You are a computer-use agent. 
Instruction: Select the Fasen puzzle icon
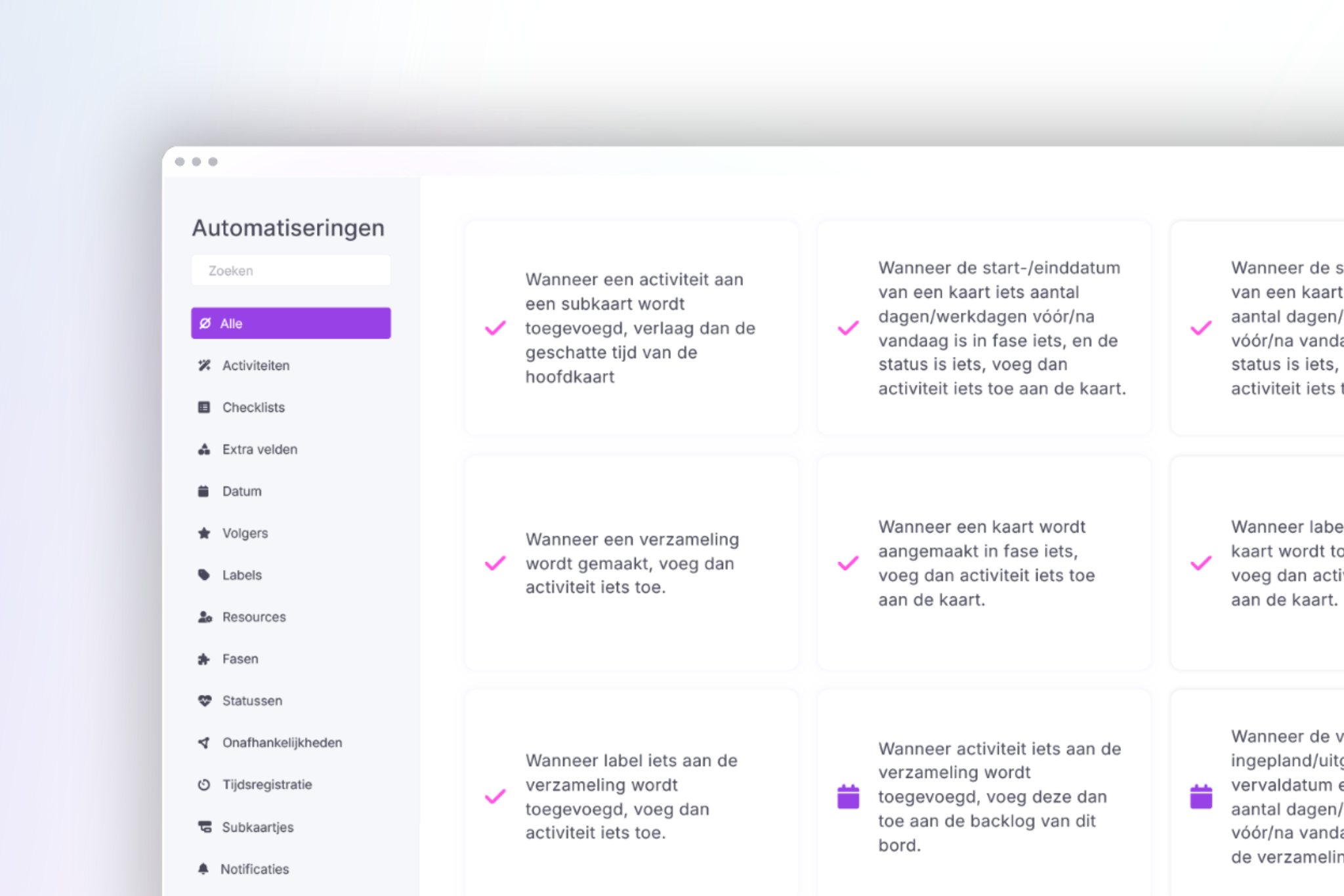point(204,659)
